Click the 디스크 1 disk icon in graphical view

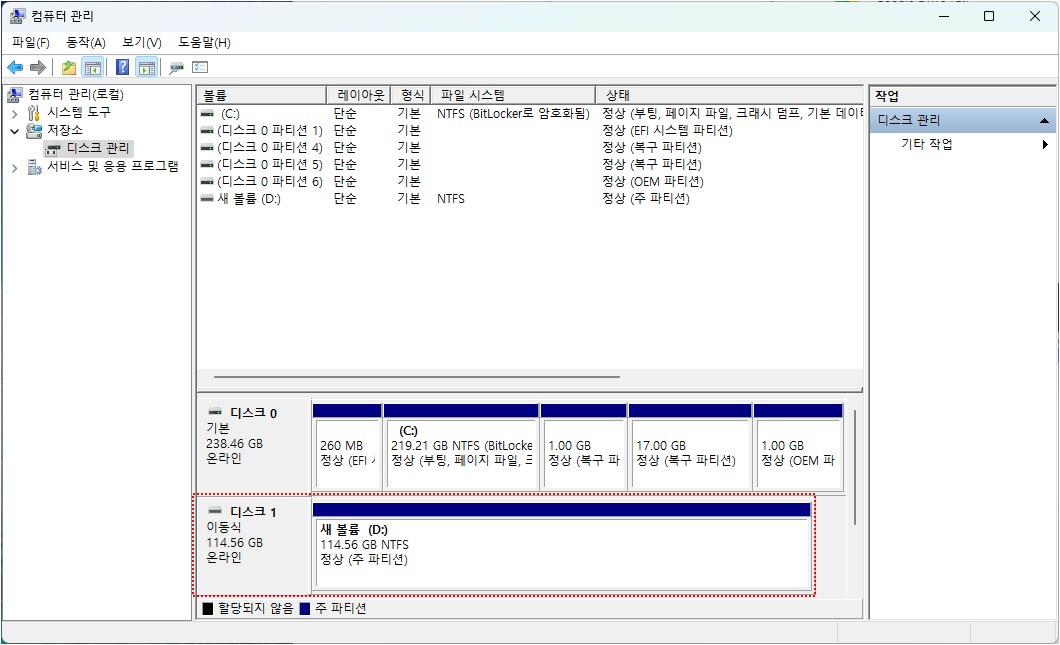[x=215, y=510]
